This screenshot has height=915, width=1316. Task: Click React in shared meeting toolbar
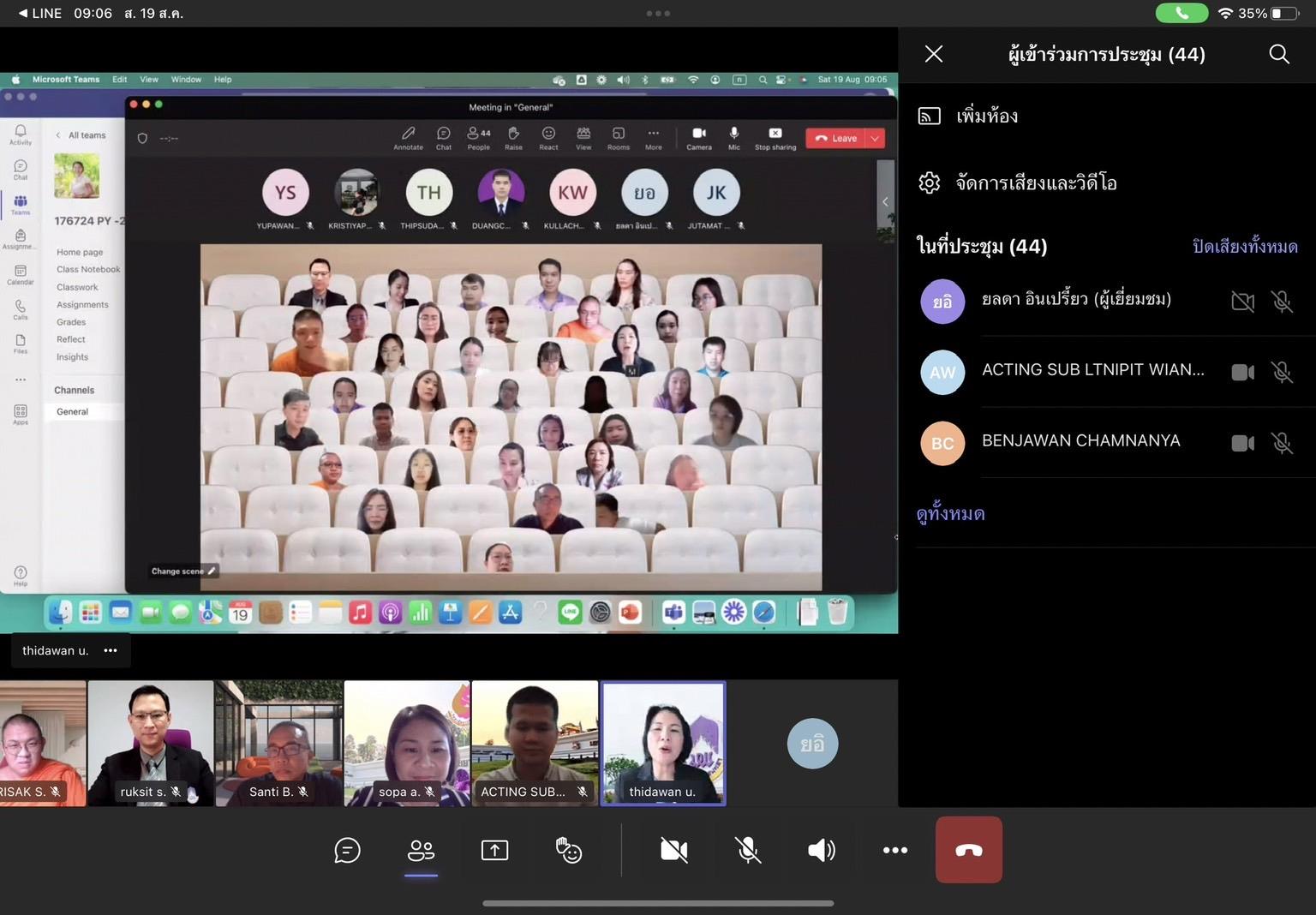pyautogui.click(x=548, y=138)
